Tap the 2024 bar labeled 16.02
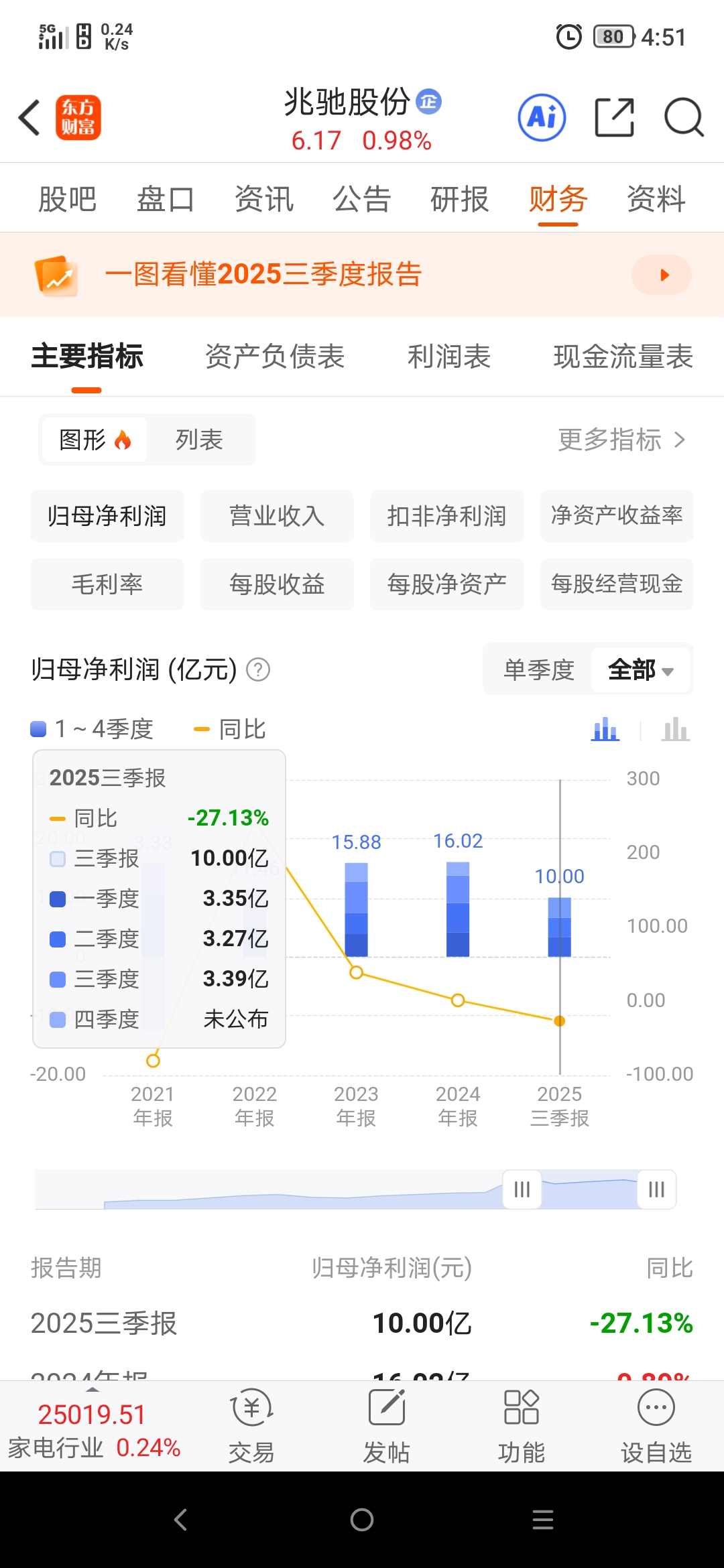Viewport: 724px width, 1568px height. 458,909
